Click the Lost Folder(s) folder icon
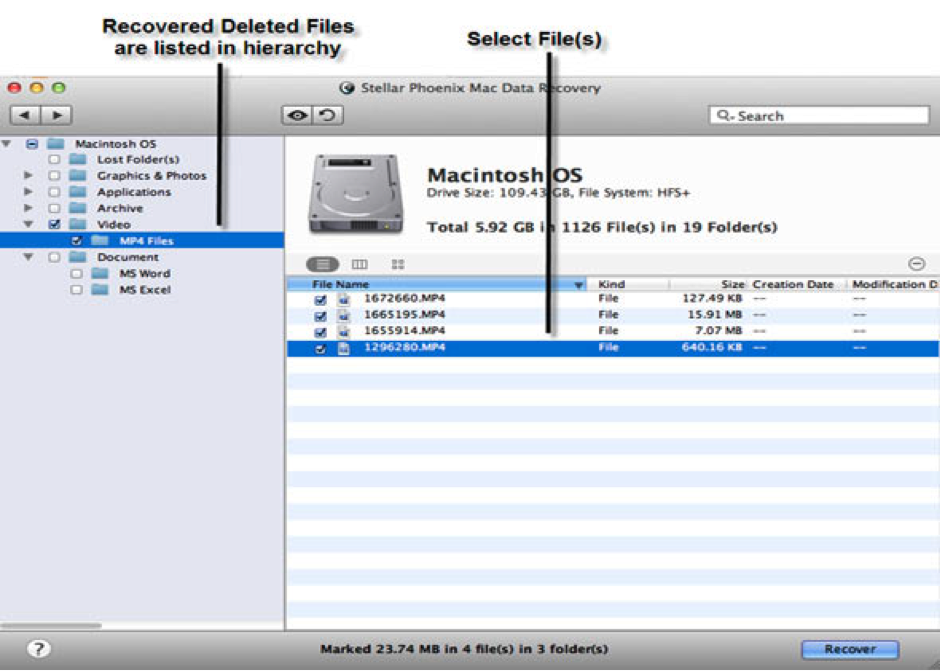 tap(78, 160)
